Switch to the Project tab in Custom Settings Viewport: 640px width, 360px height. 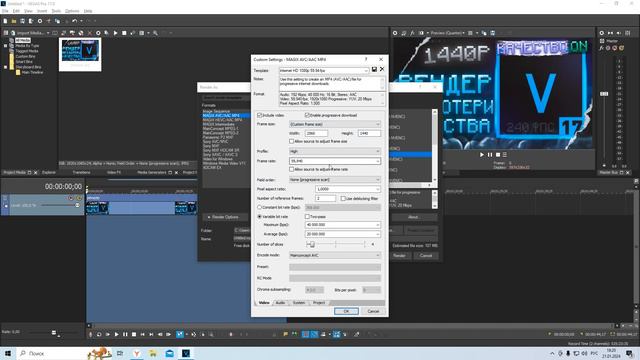tap(319, 303)
